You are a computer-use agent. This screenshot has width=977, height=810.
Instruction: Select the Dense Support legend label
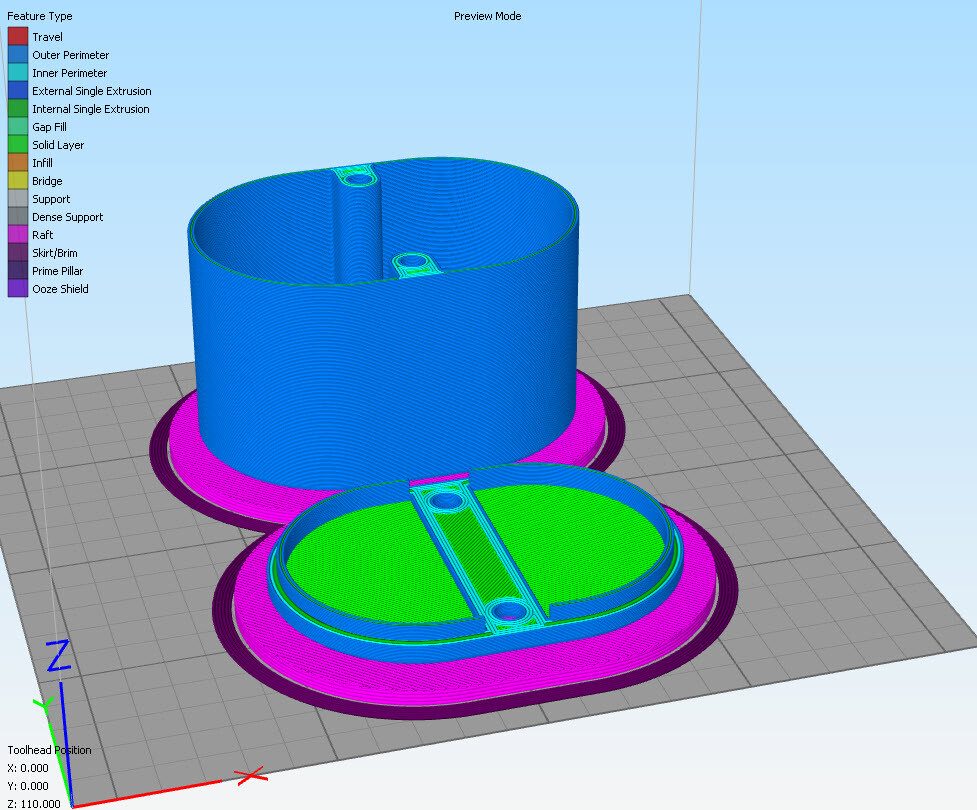[67, 217]
